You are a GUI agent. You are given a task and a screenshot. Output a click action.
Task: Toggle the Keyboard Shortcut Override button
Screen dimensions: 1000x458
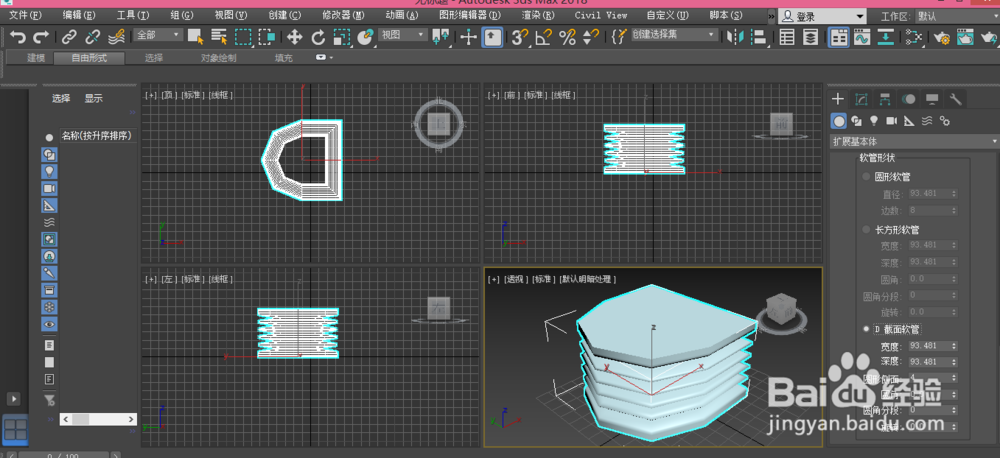[x=492, y=37]
